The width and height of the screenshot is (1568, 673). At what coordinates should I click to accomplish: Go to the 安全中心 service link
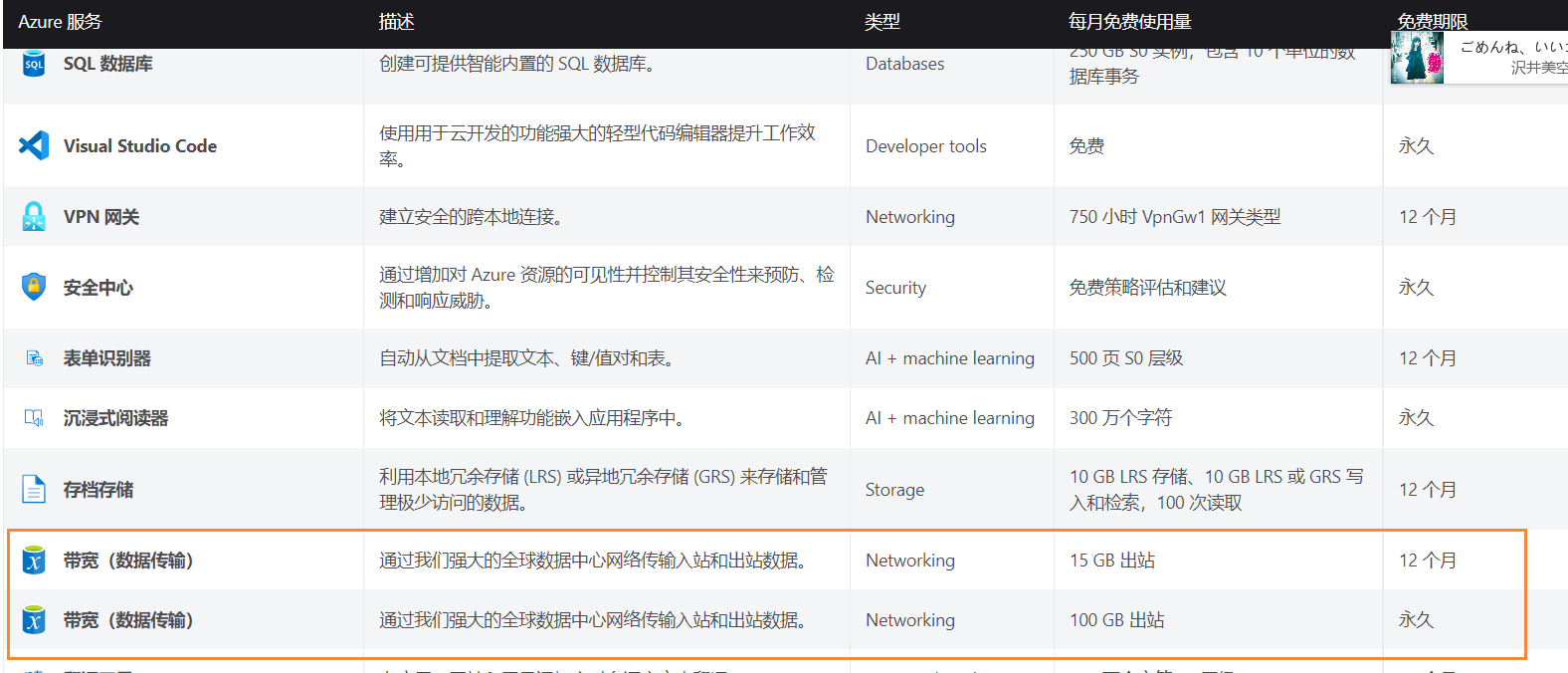tap(98, 288)
